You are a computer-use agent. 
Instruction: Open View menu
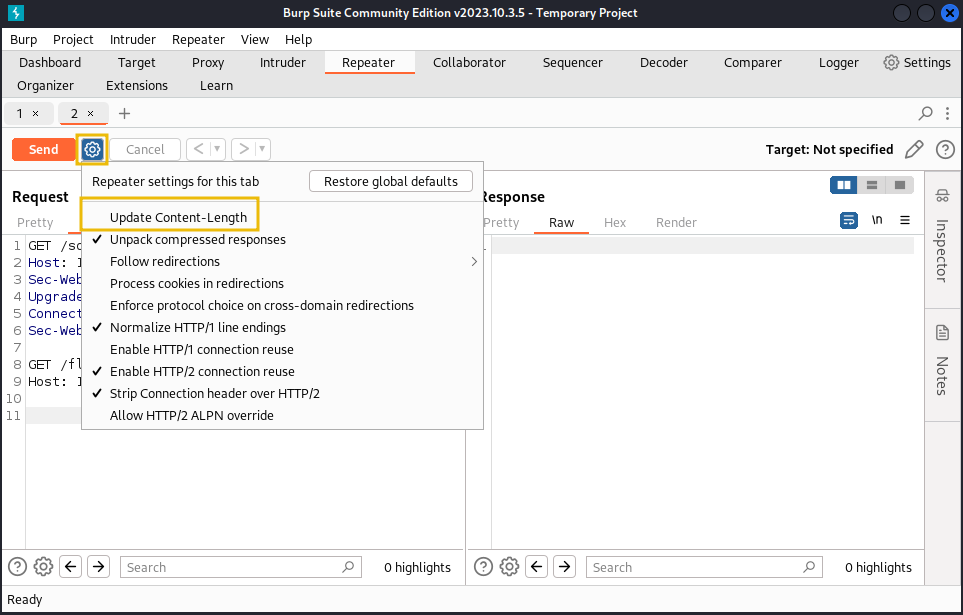[255, 39]
